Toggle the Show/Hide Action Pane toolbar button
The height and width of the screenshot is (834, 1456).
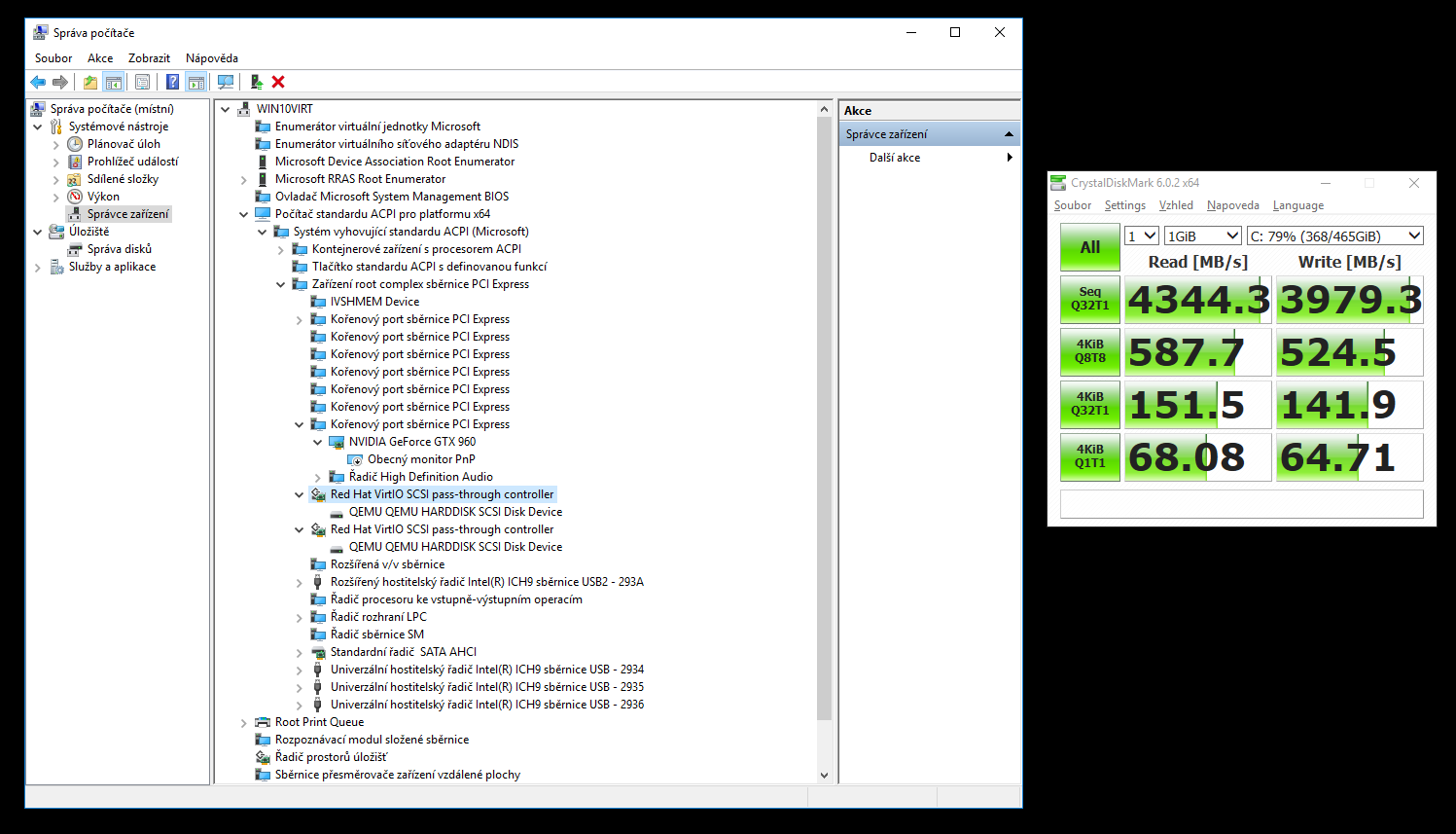(x=196, y=83)
